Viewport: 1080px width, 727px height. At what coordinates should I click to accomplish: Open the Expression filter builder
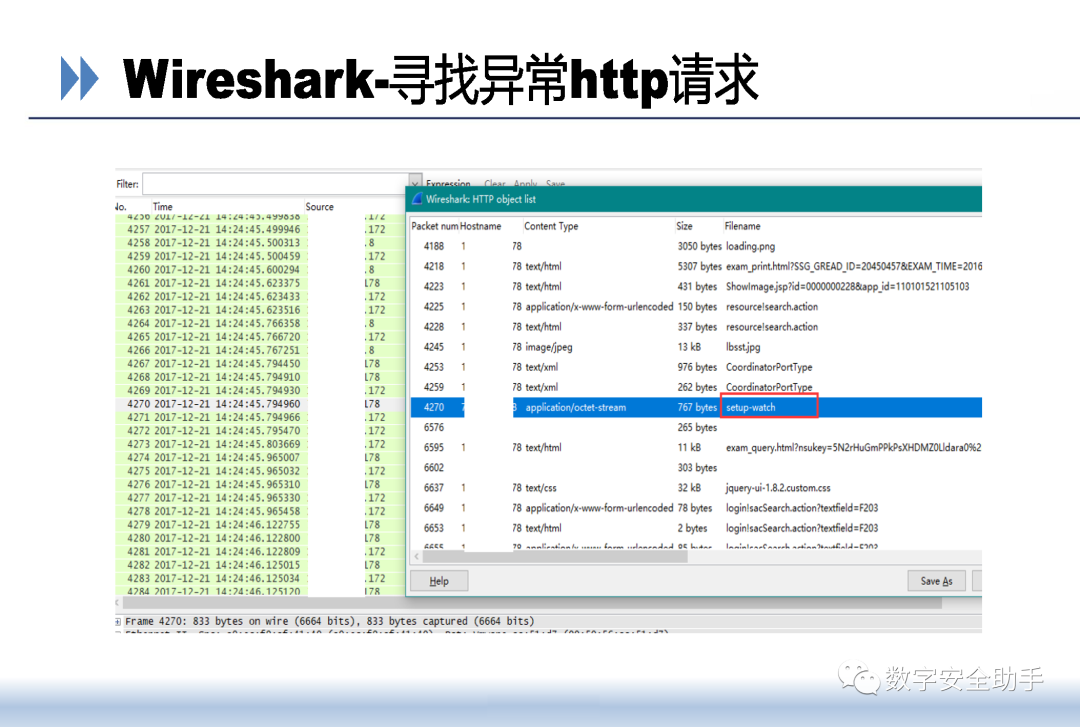click(x=448, y=183)
